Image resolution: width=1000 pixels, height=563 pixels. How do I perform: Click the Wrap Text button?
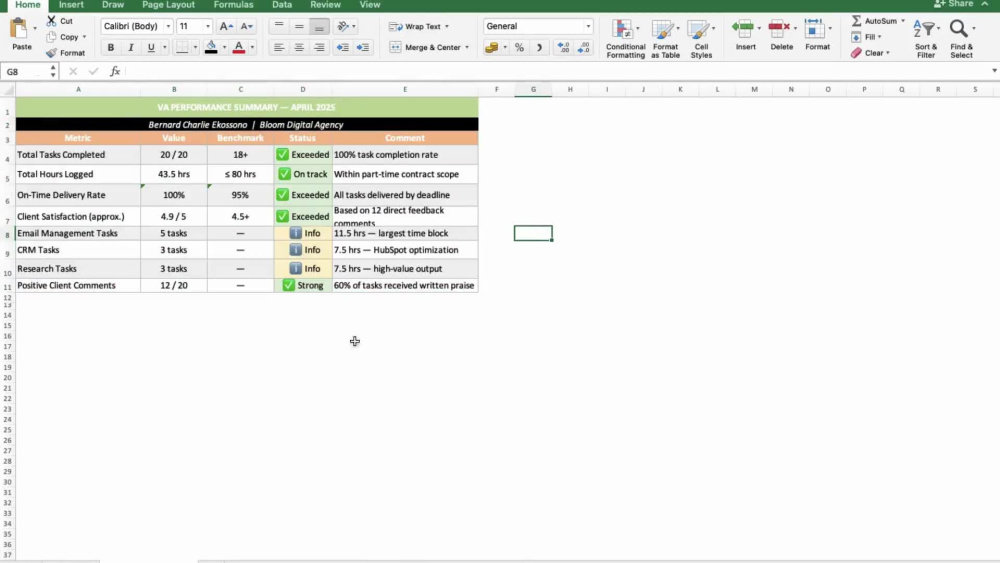[x=418, y=26]
